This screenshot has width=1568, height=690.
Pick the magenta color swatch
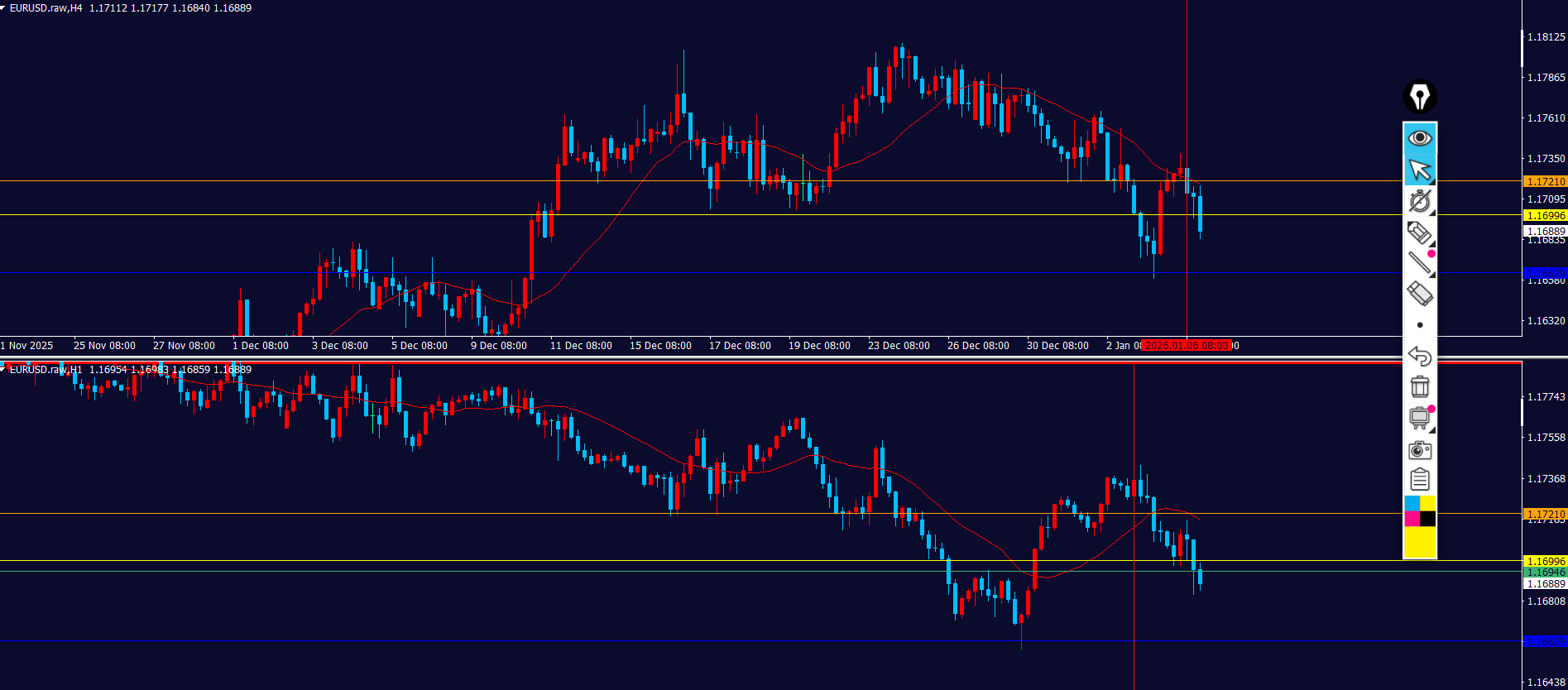(1412, 519)
